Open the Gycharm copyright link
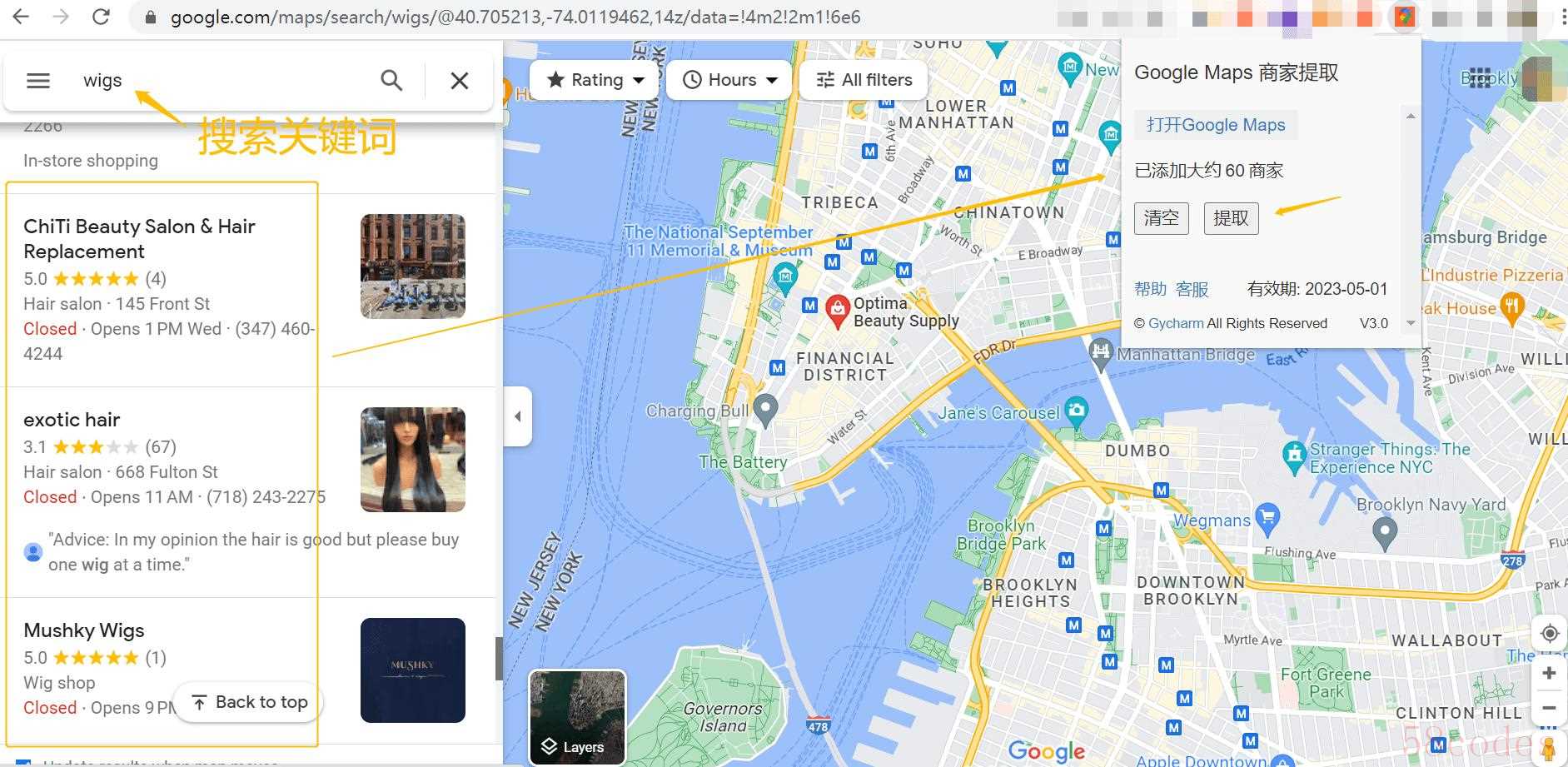The image size is (1568, 767). [1176, 323]
